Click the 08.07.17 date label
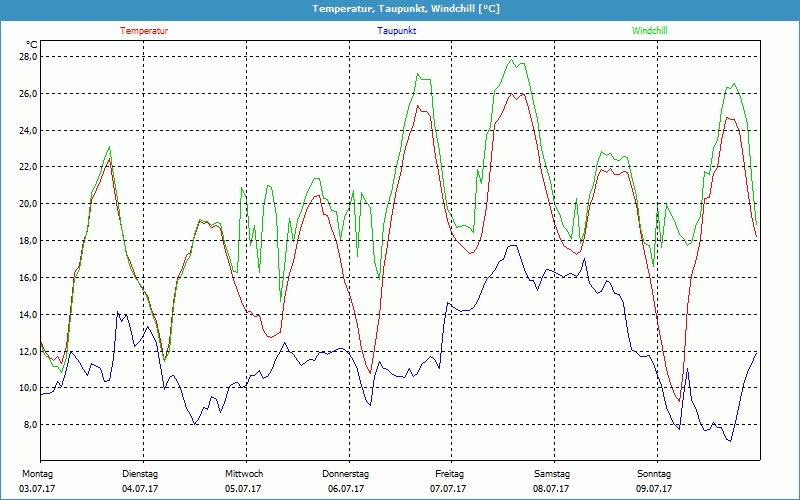Viewport: 800px width, 500px height. click(551, 489)
